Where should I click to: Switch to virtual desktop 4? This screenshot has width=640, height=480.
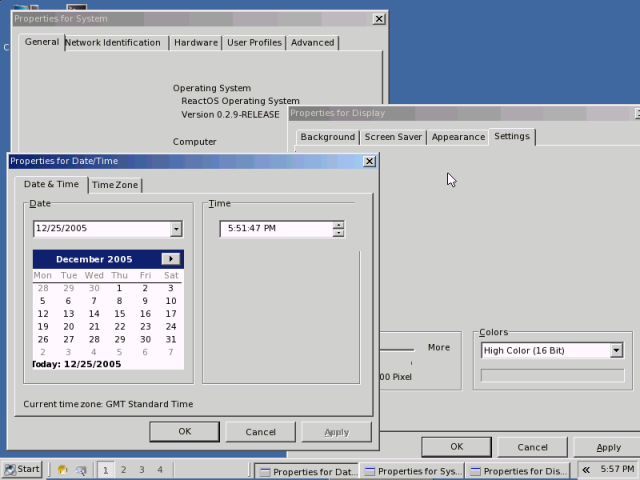tap(159, 469)
